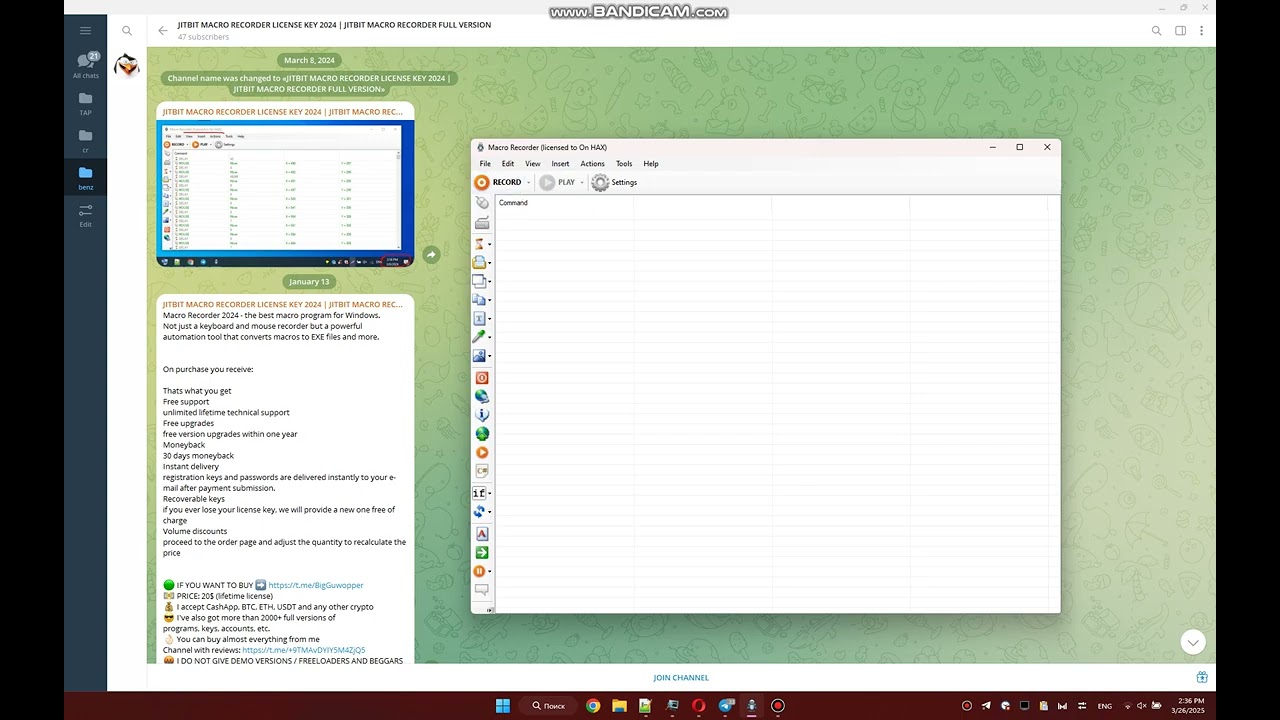The height and width of the screenshot is (720, 1280).
Task: Click the open file folder icon in sidebar
Action: click(480, 262)
